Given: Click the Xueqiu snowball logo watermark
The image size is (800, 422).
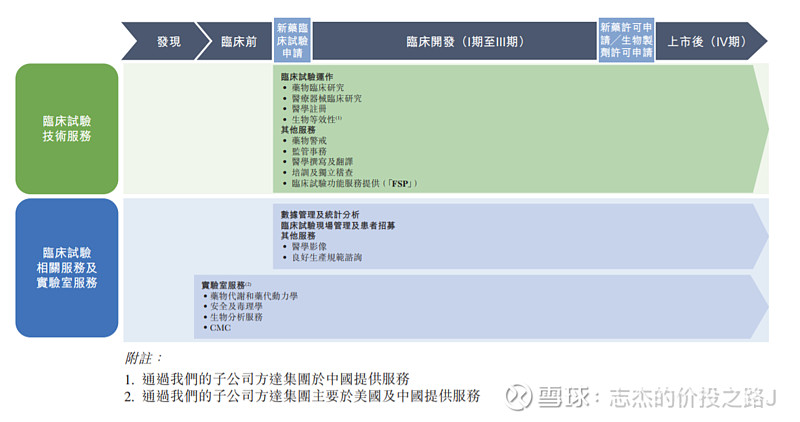Looking at the screenshot, I should pyautogui.click(x=517, y=396).
